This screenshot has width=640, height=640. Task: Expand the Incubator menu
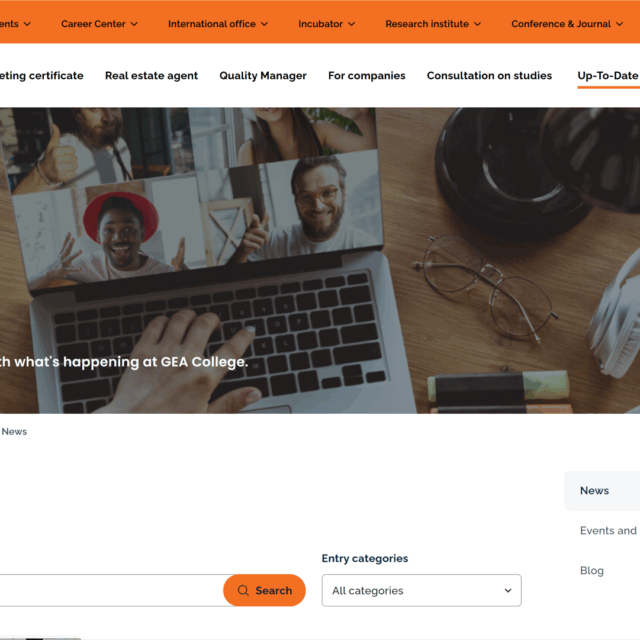click(326, 24)
